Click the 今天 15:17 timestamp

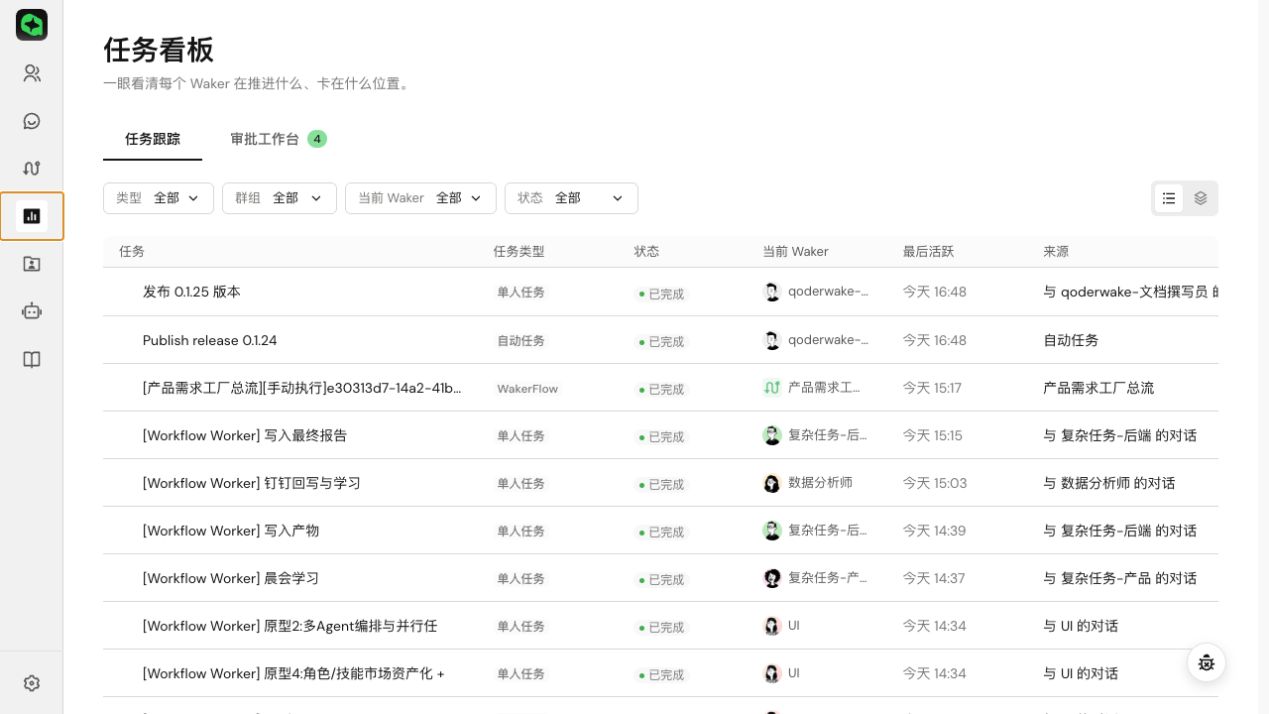[x=932, y=388]
